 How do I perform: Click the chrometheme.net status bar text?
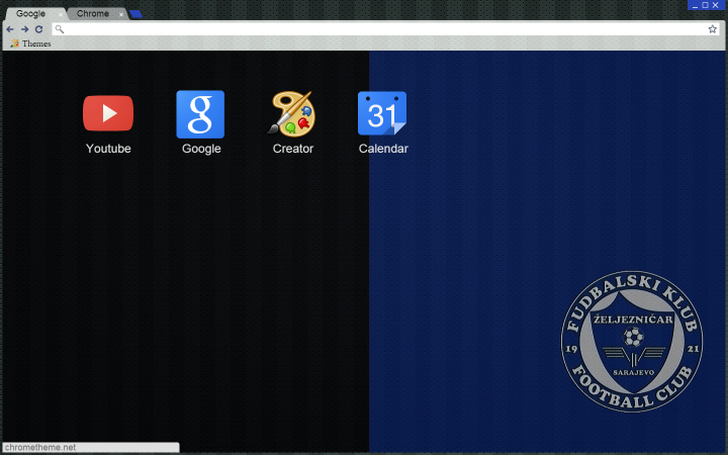(40, 448)
